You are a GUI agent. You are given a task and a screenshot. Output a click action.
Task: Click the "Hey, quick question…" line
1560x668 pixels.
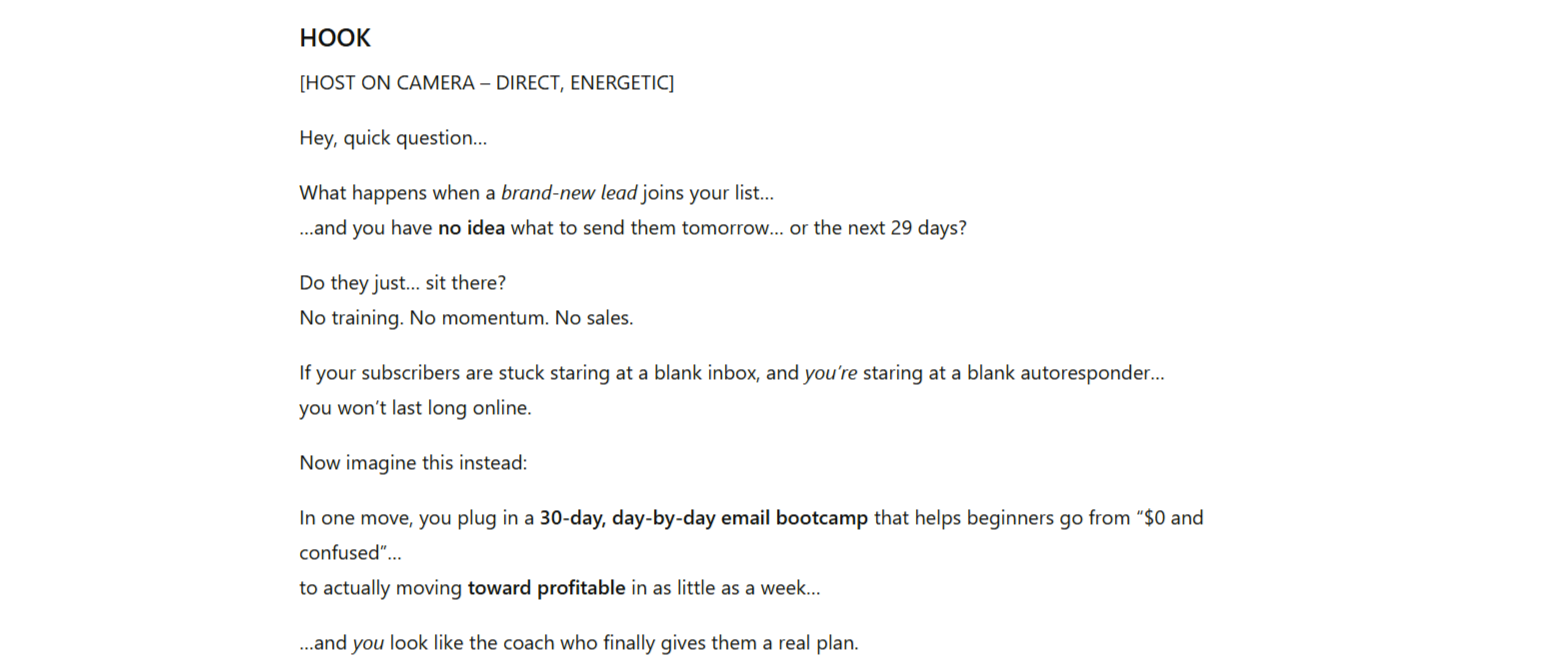pos(393,138)
